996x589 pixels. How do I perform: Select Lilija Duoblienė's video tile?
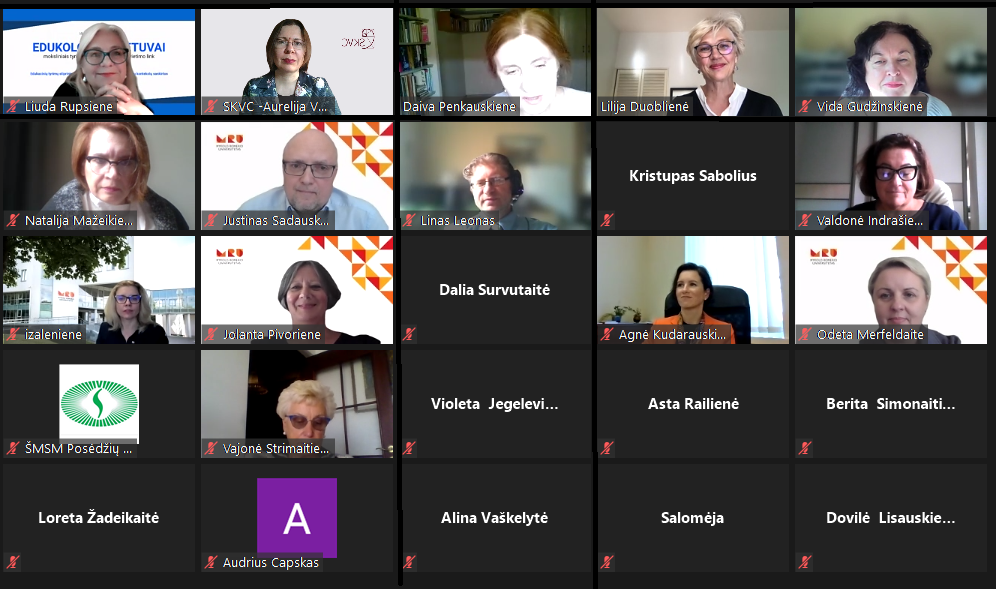coord(693,62)
